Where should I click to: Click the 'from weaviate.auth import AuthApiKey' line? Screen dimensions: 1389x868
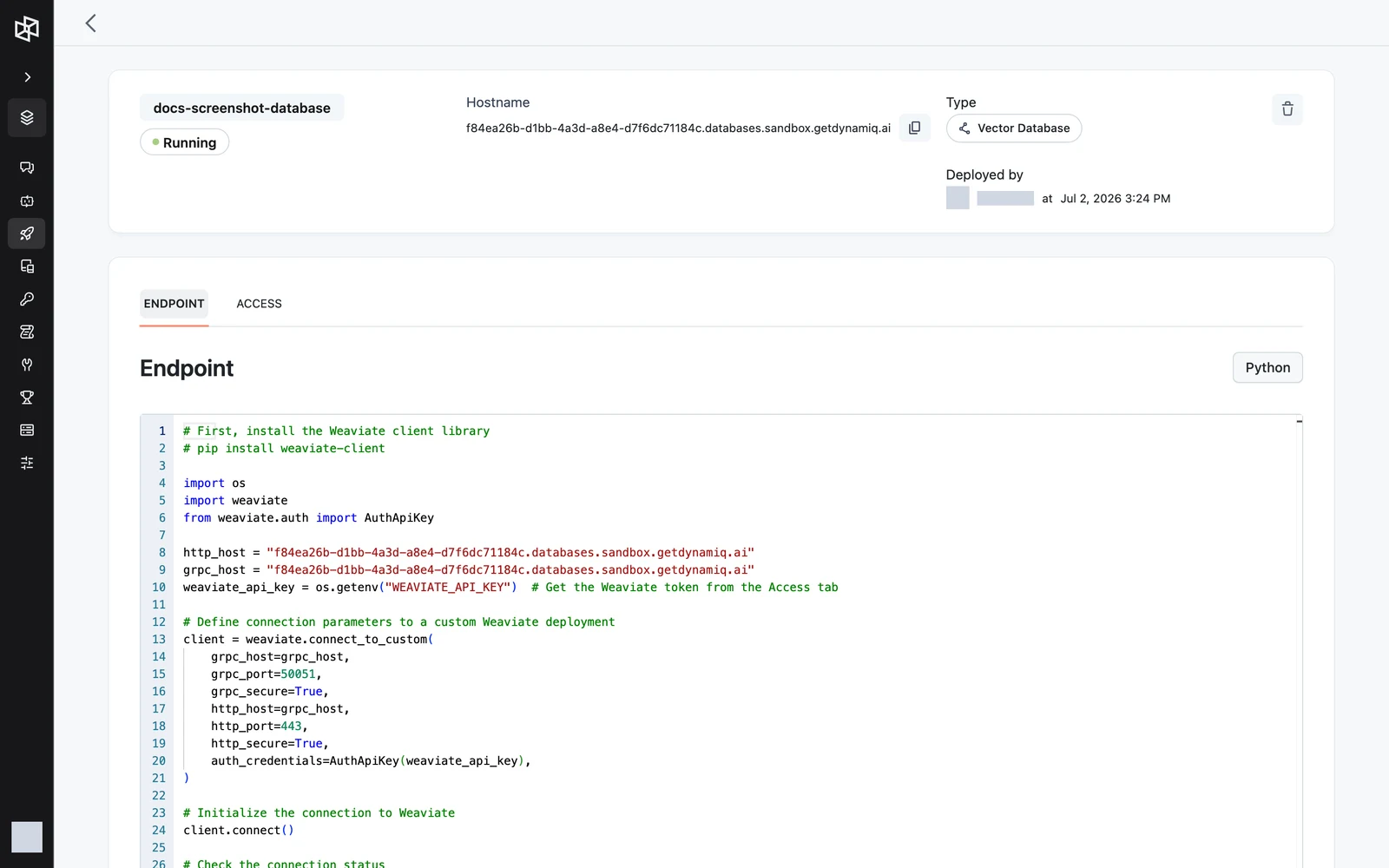[308, 518]
